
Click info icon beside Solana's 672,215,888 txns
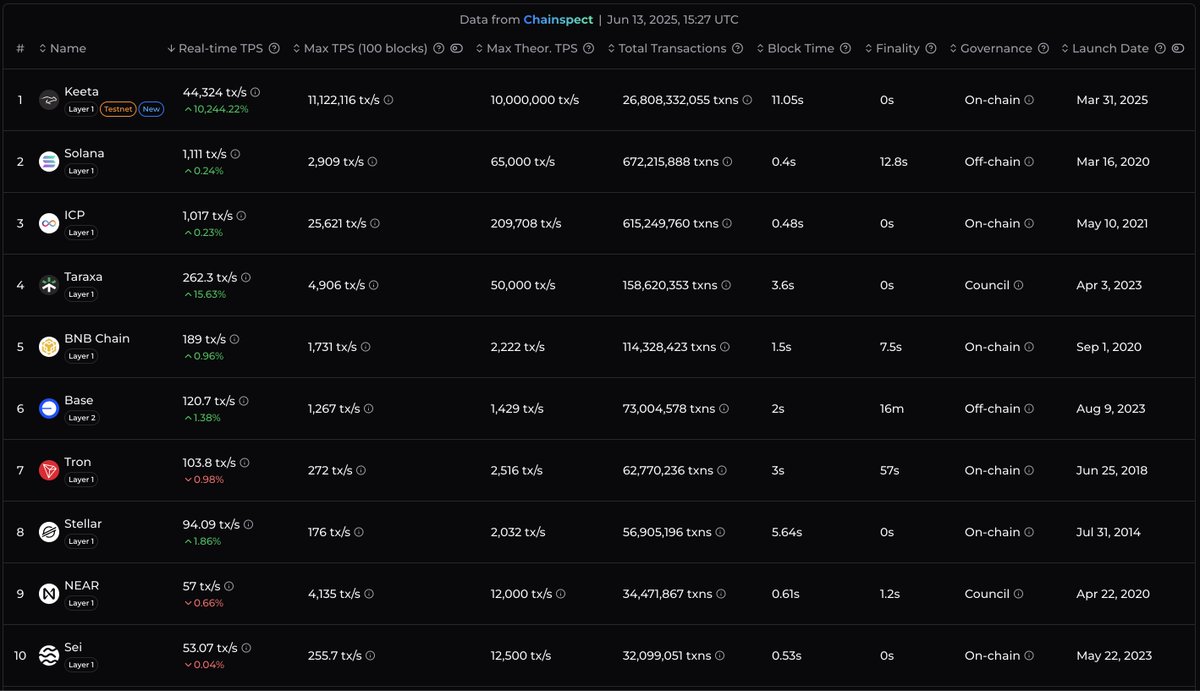[x=727, y=162]
